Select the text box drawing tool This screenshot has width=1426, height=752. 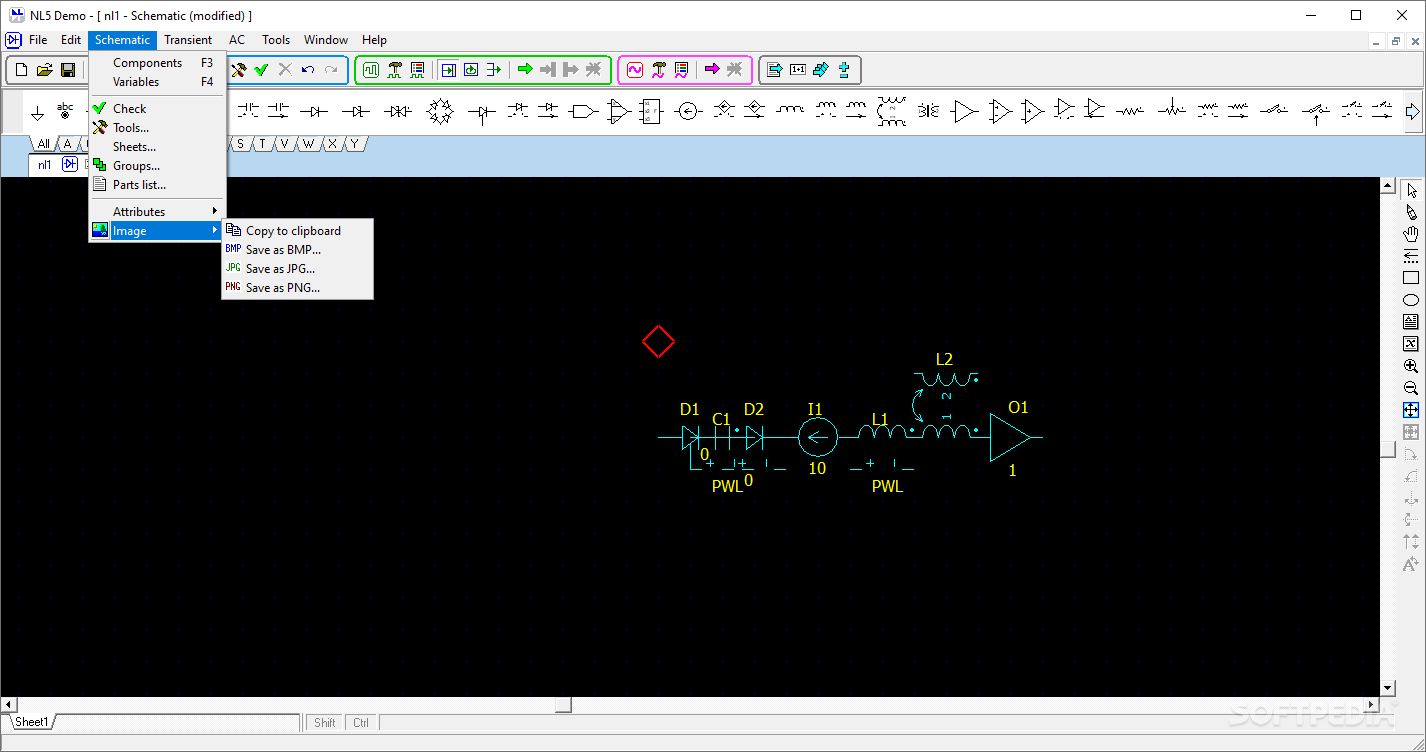(x=1411, y=322)
